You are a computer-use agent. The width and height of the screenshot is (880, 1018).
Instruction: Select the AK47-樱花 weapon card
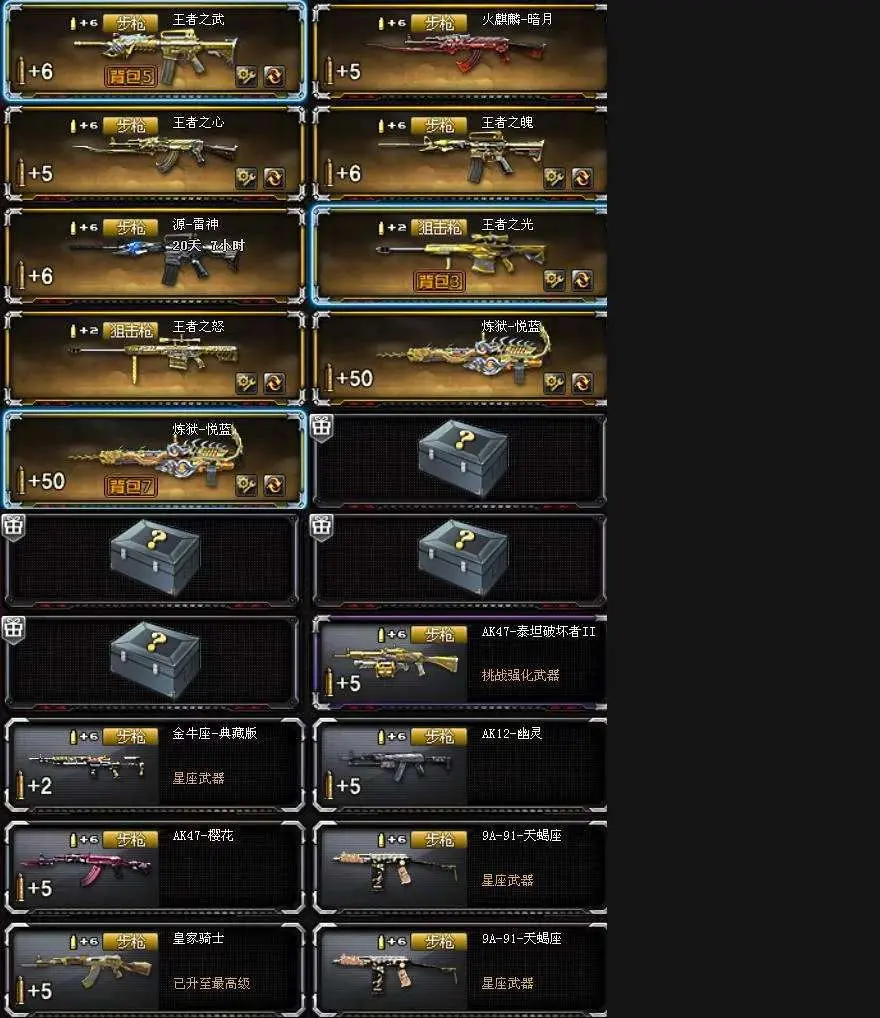(155, 868)
